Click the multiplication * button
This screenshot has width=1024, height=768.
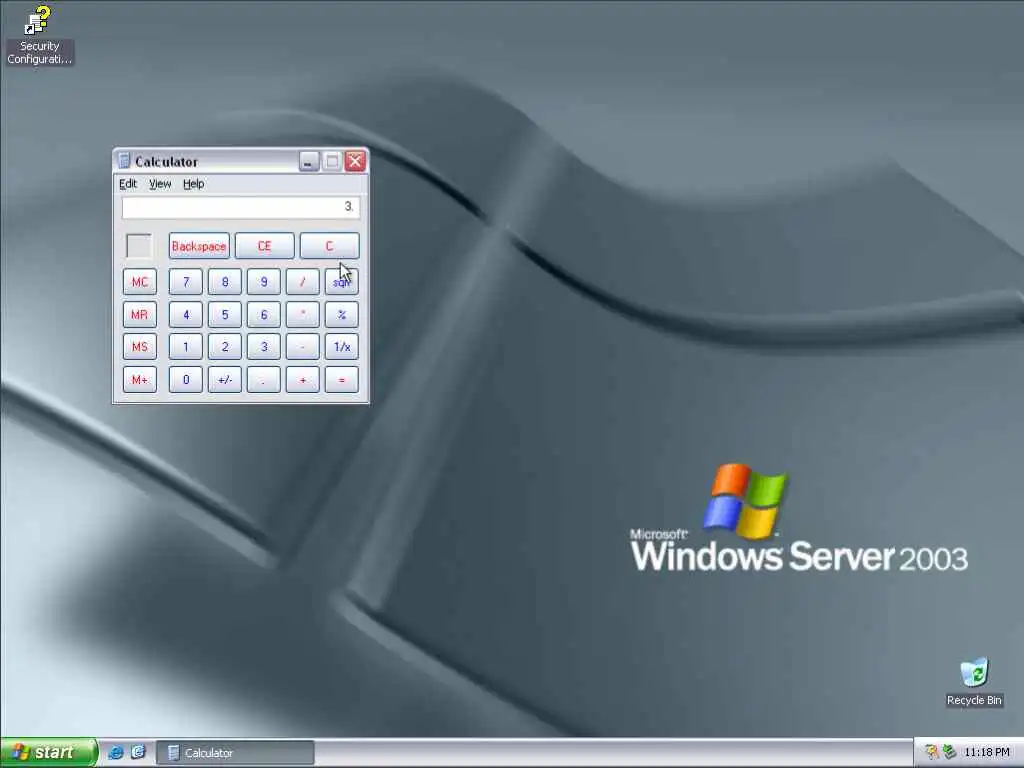tap(302, 315)
